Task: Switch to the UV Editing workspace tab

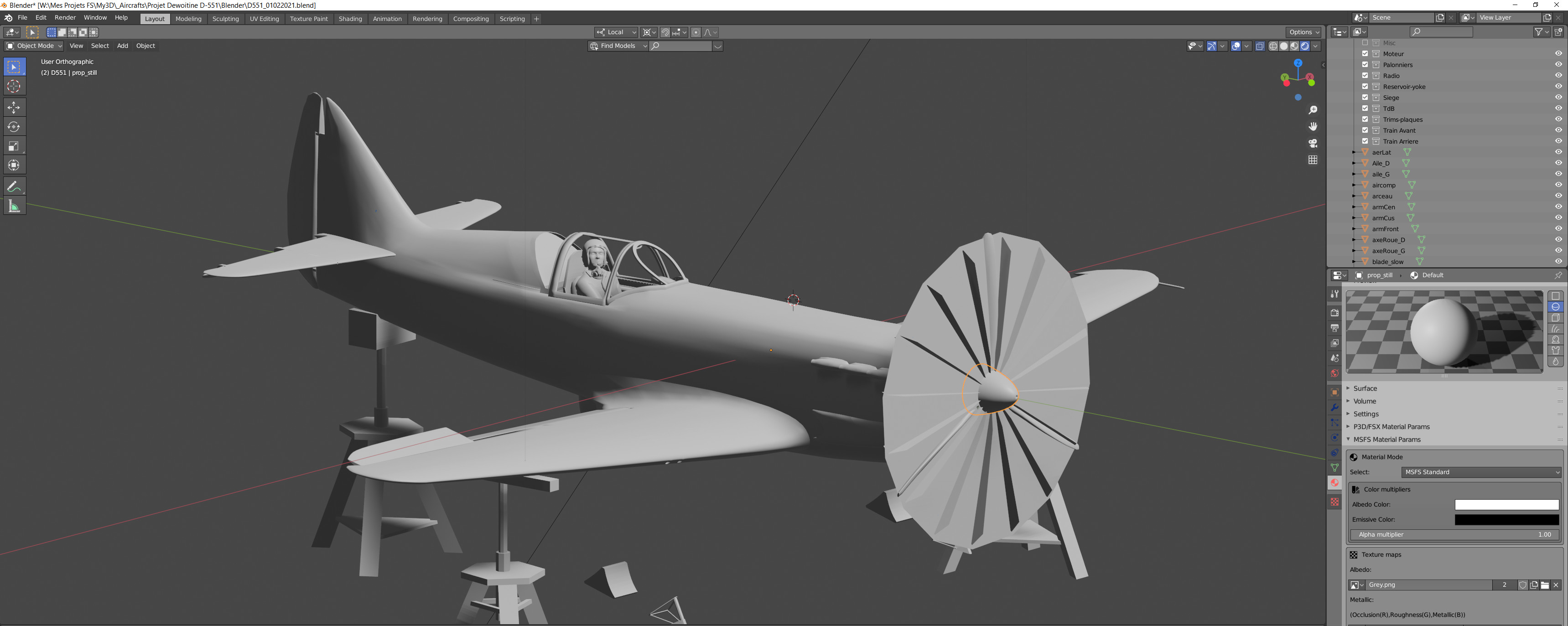Action: [x=264, y=19]
